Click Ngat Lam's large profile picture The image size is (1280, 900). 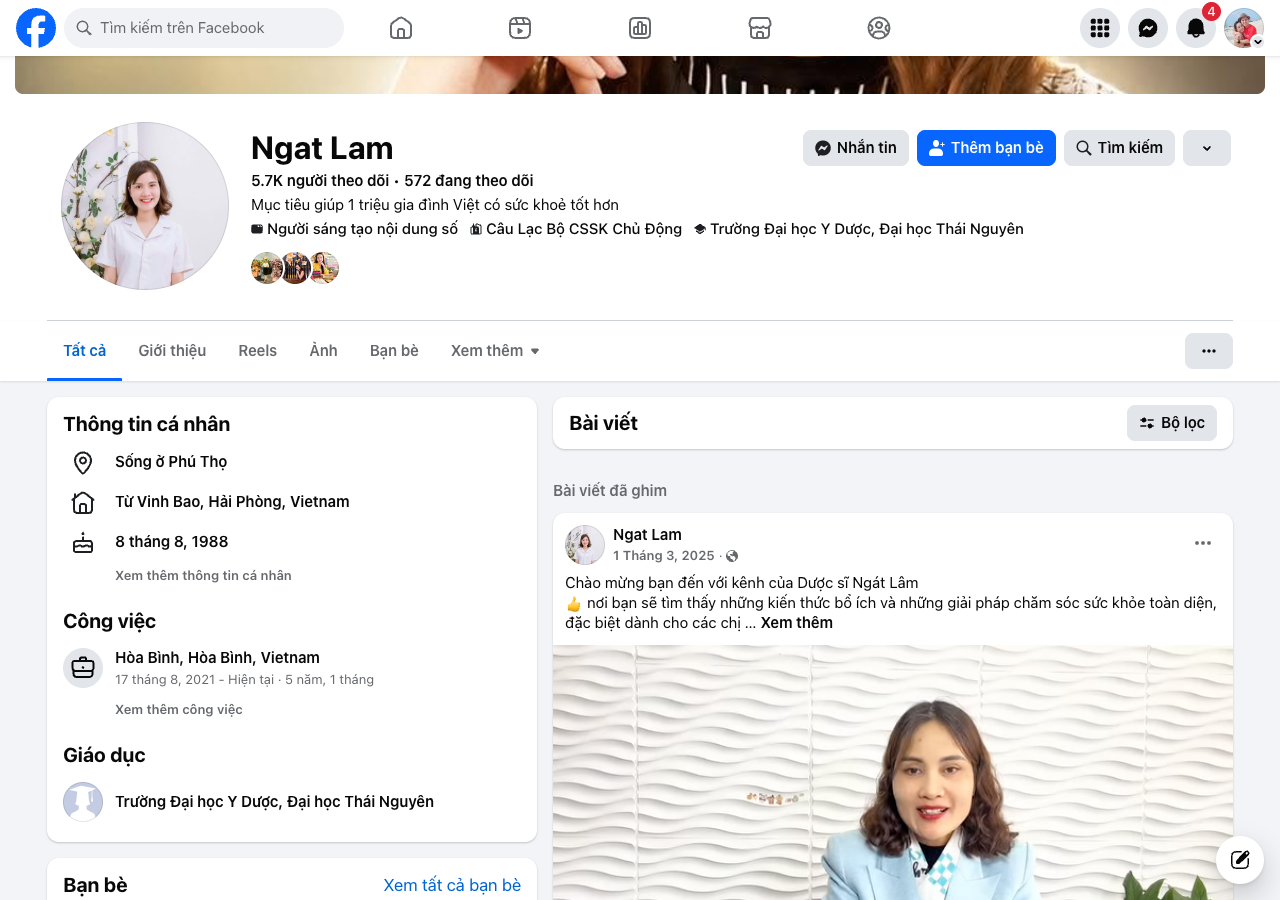pos(145,206)
